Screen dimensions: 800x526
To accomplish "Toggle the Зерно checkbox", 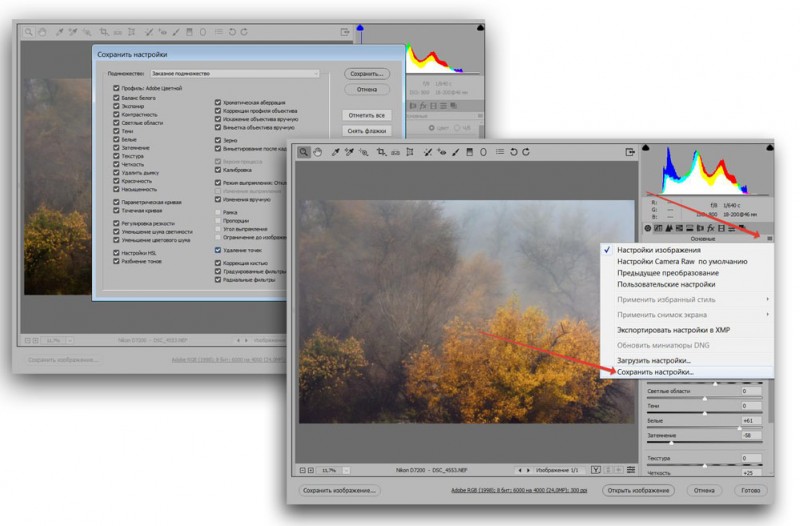I will tap(218, 140).
